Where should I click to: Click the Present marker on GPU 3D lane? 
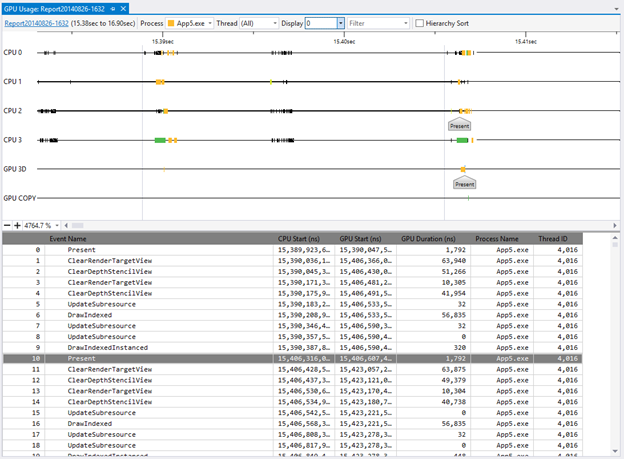coord(464,184)
